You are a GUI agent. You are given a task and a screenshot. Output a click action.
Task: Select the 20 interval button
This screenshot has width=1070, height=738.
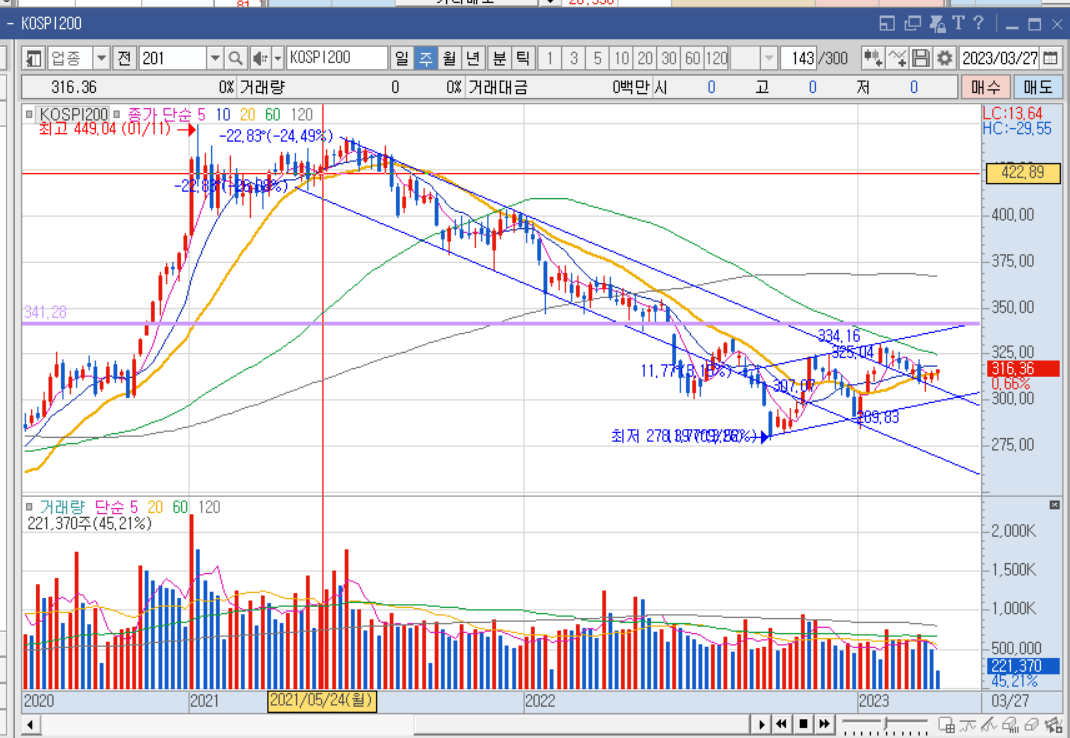pyautogui.click(x=645, y=58)
